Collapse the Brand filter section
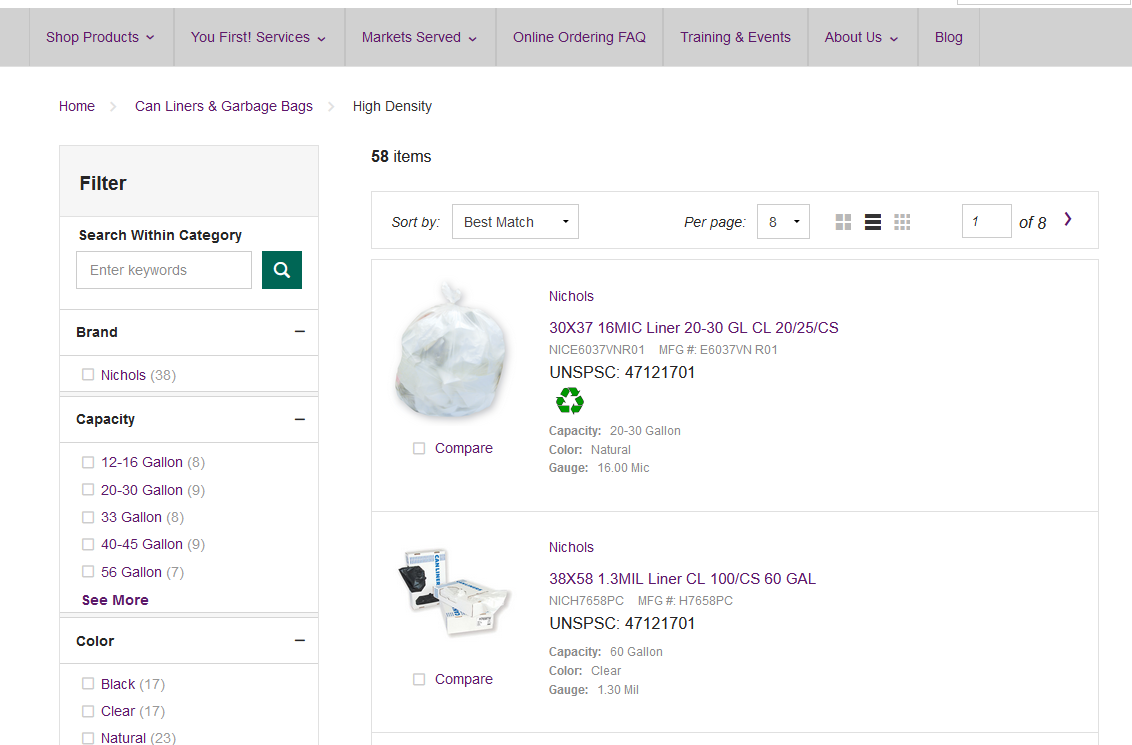The image size is (1132, 745). pos(300,332)
